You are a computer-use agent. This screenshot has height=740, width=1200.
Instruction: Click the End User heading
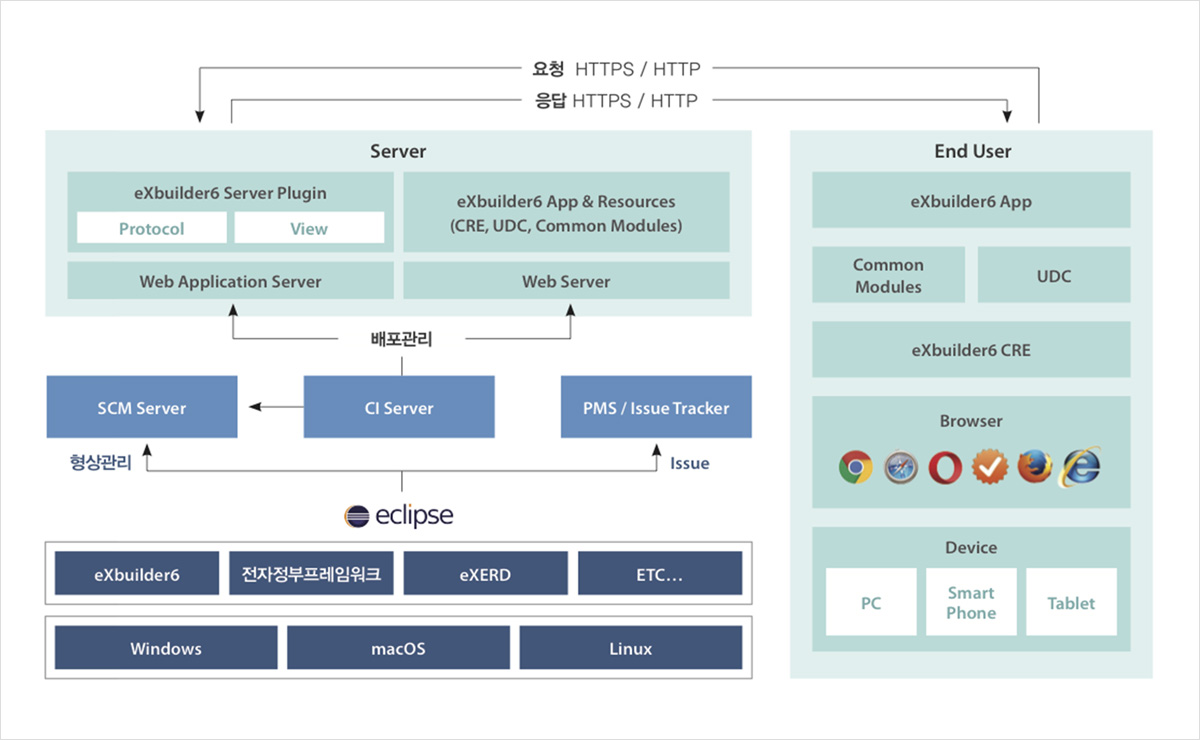pyautogui.click(x=972, y=151)
